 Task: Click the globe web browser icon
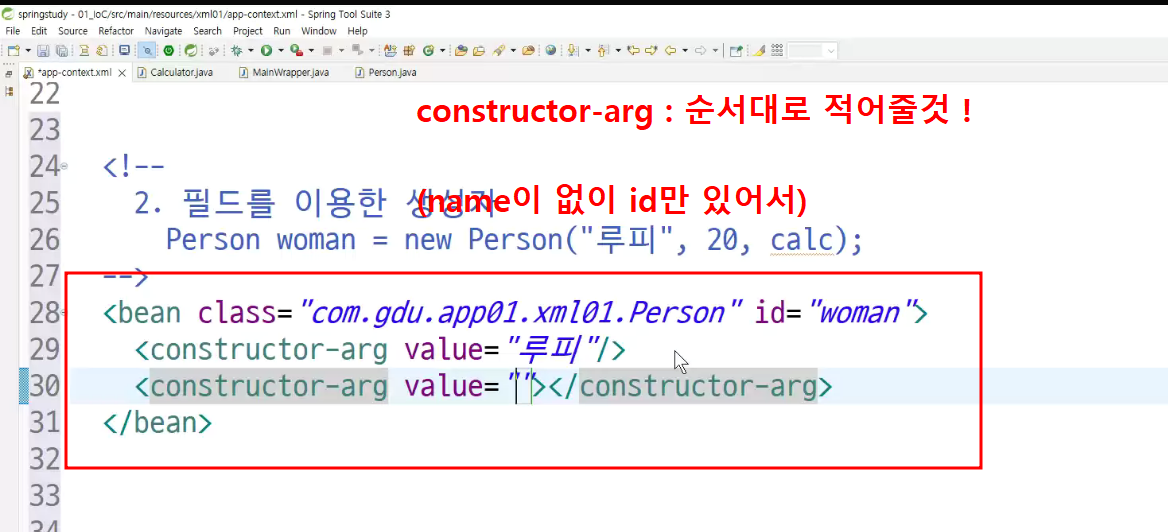tap(550, 51)
